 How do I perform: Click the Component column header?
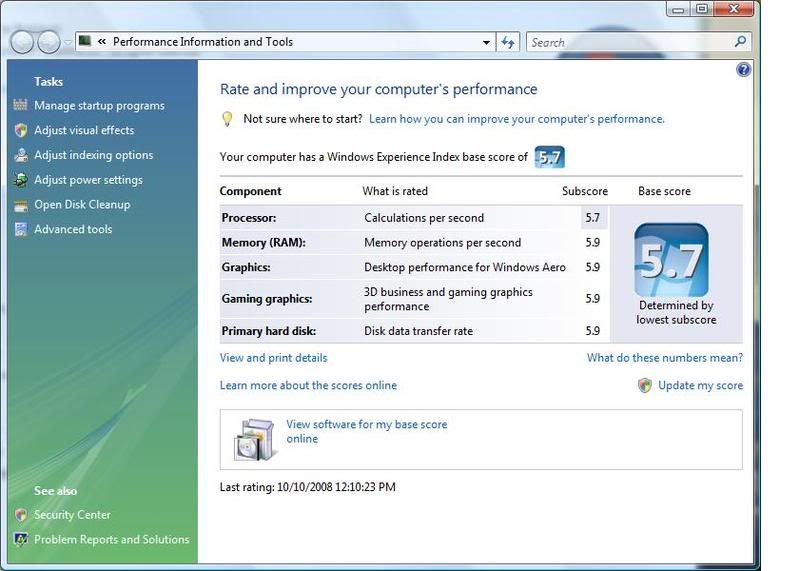coord(250,192)
